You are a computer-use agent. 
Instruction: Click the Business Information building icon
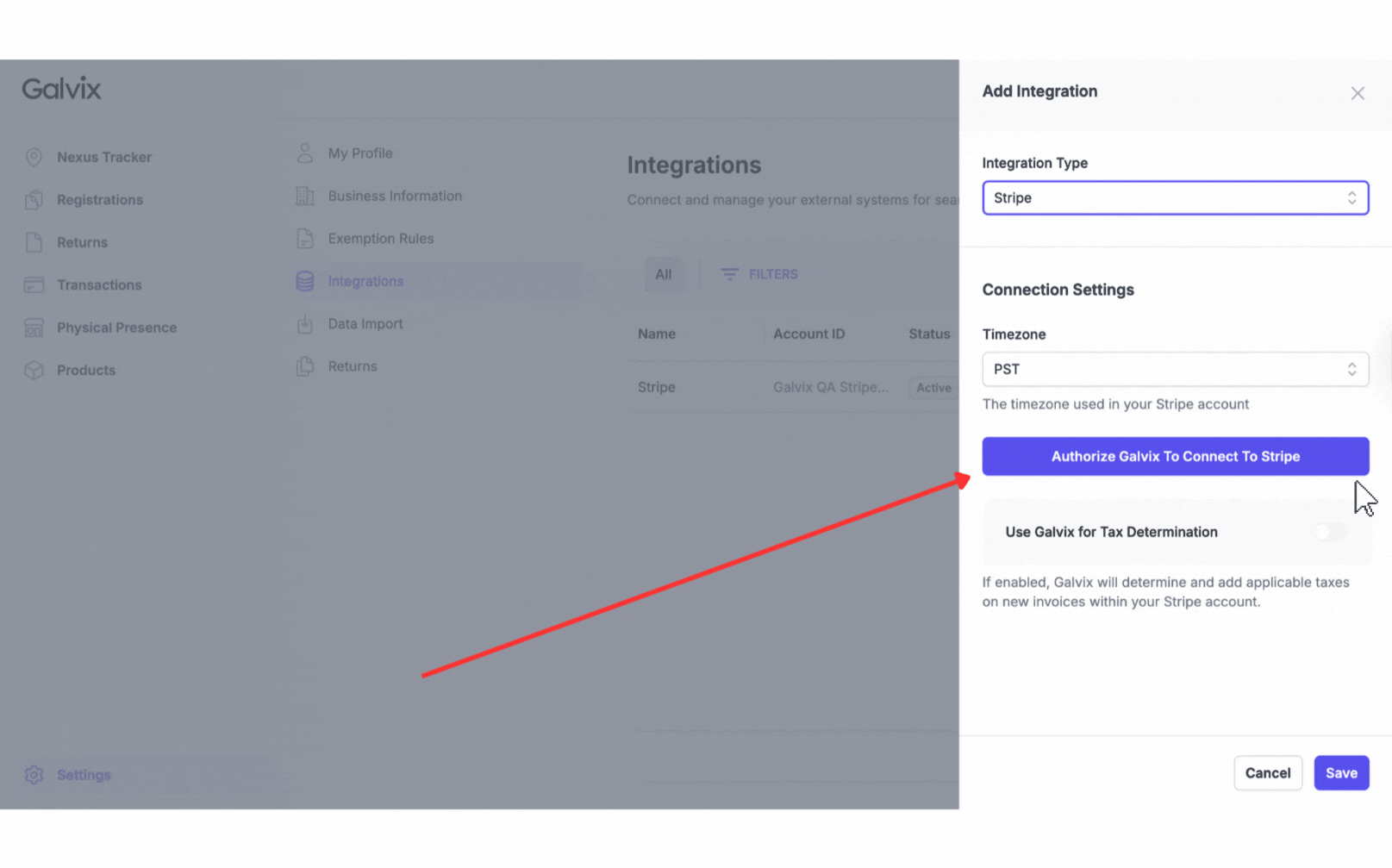click(x=305, y=196)
